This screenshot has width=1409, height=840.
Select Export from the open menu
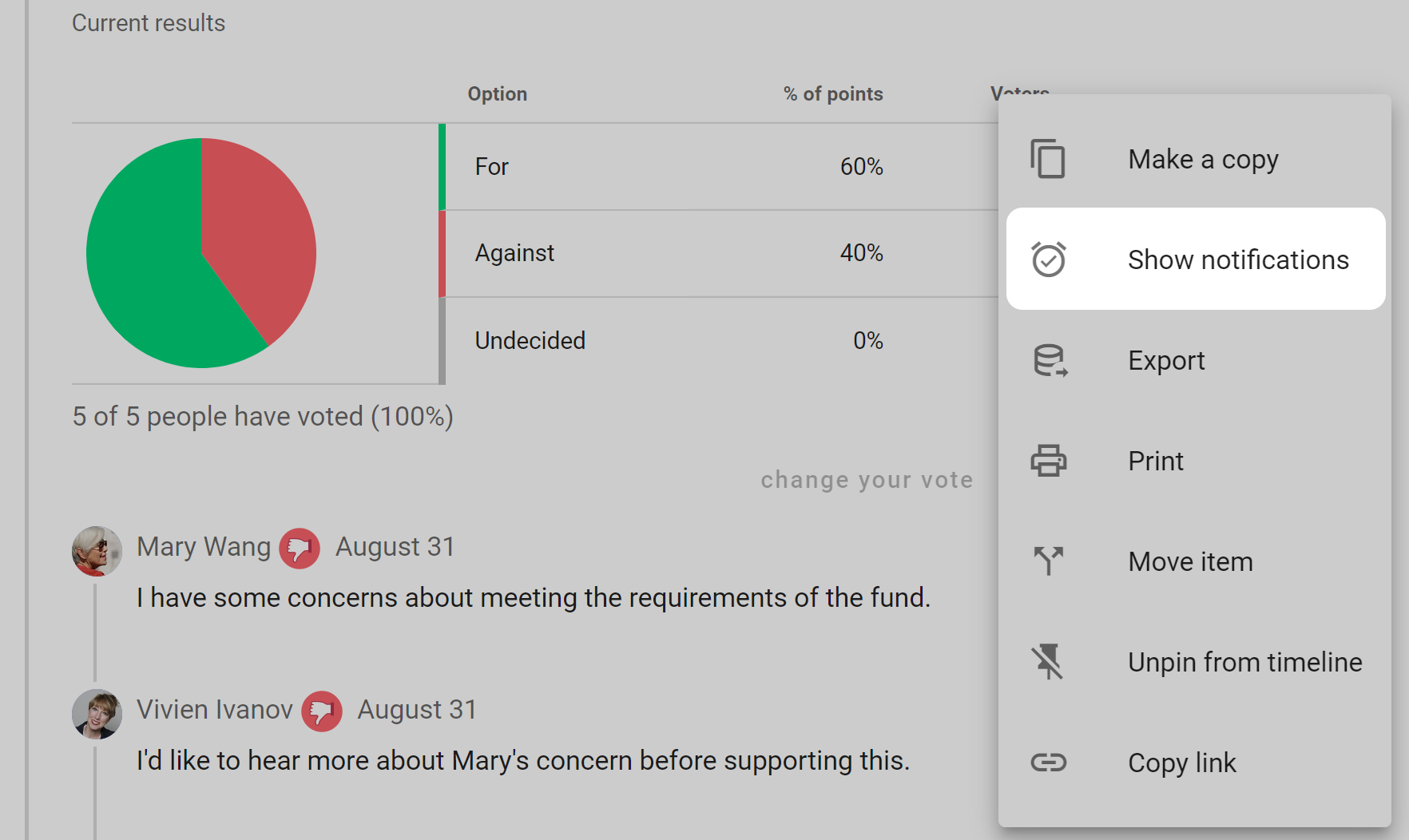click(1166, 360)
